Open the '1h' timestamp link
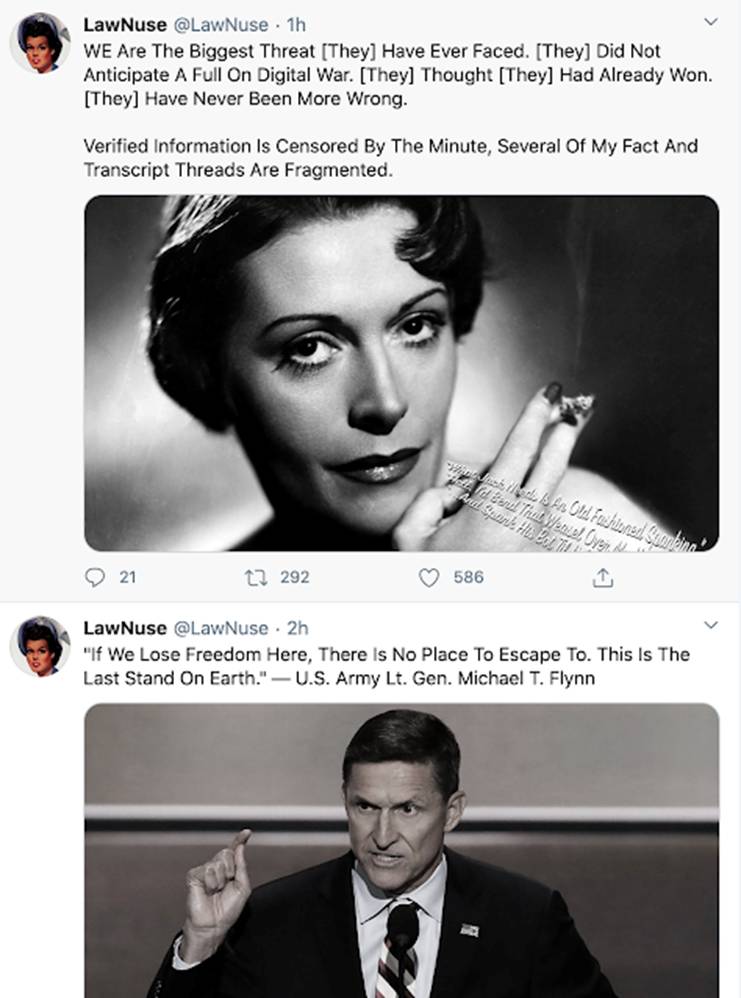The image size is (741, 998). [296, 24]
